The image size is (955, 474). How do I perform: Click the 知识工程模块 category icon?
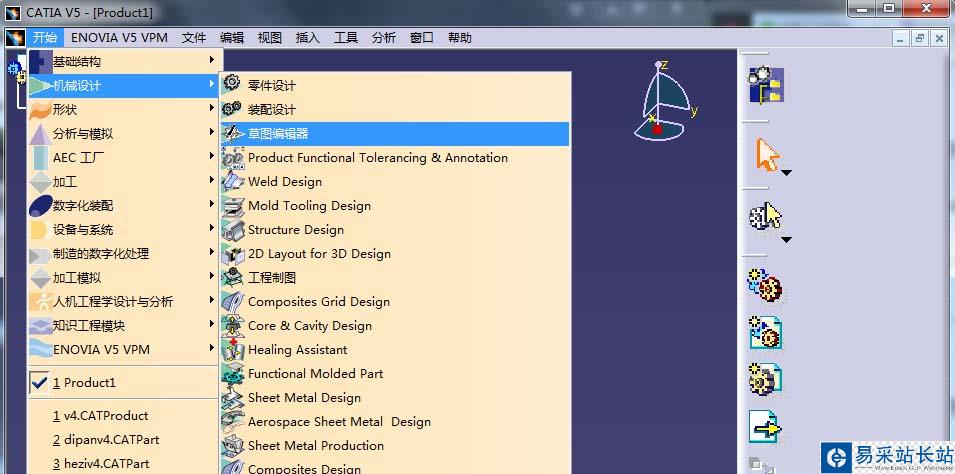[x=40, y=326]
